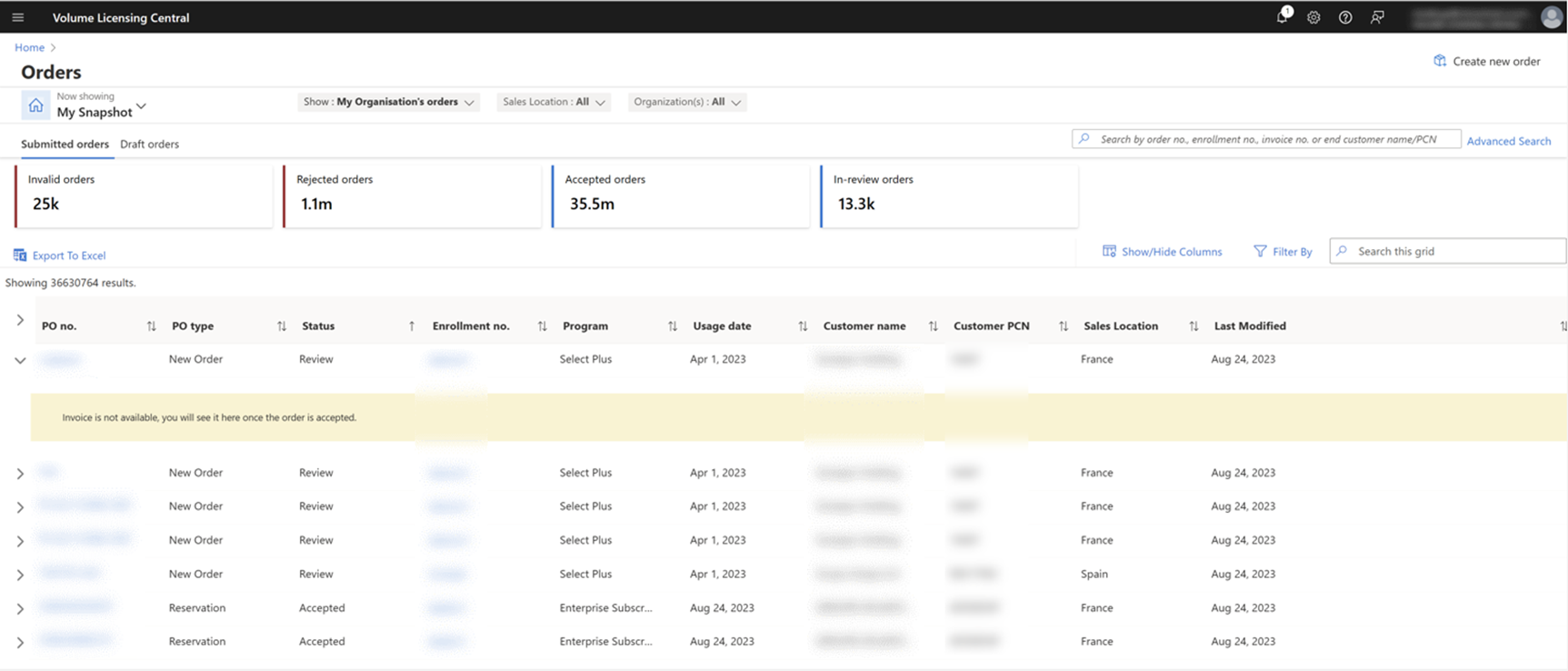Open the user account avatar
Viewport: 1568px width, 671px height.
[1552, 17]
